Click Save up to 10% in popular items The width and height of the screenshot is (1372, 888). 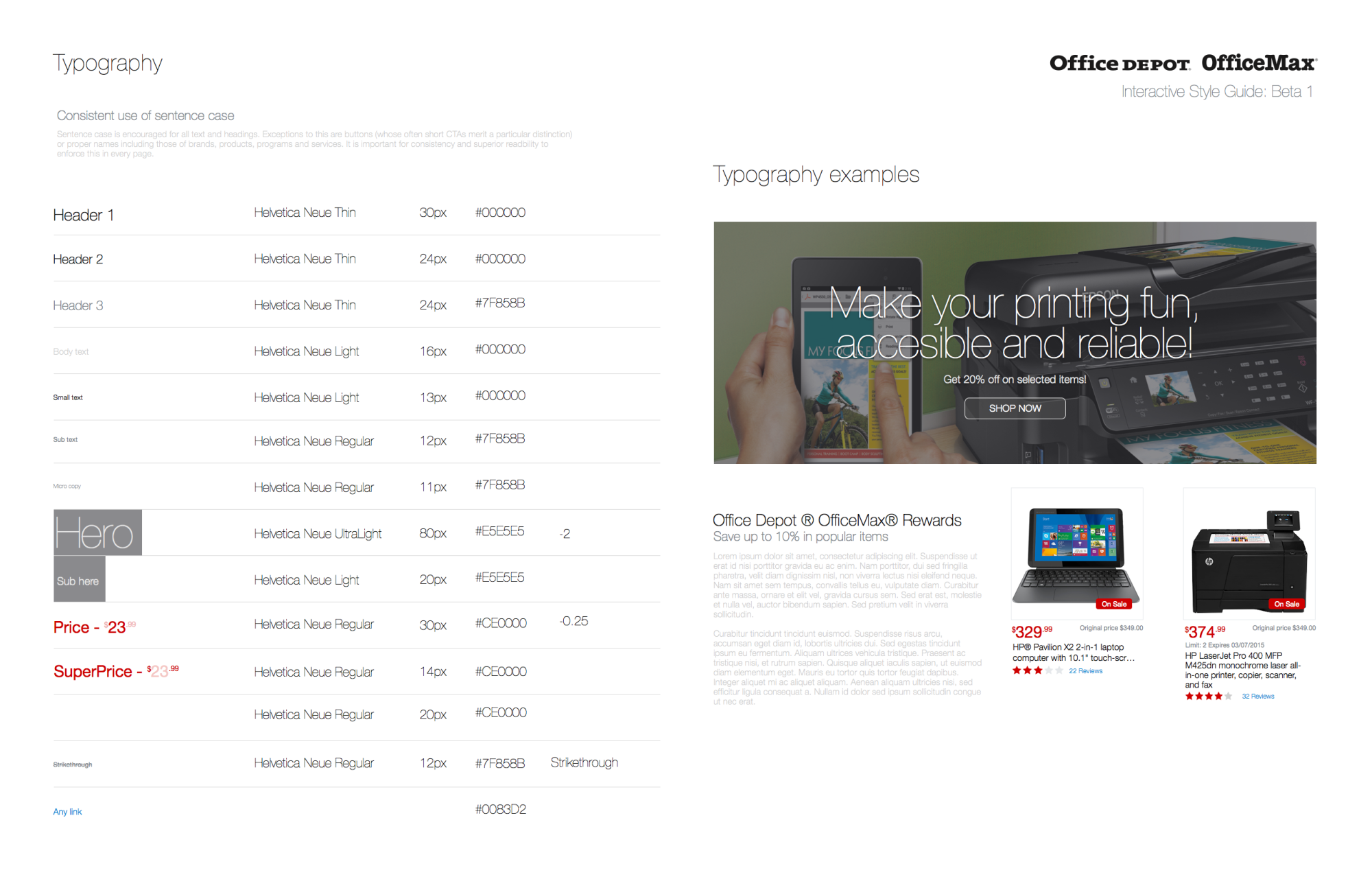pos(801,537)
